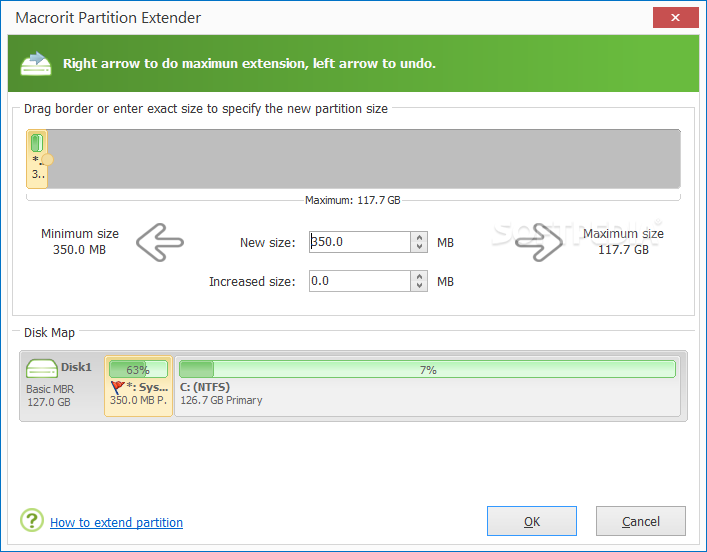Screen dimensions: 707x552
Task: Click the red flag system partition icon
Action: point(117,387)
